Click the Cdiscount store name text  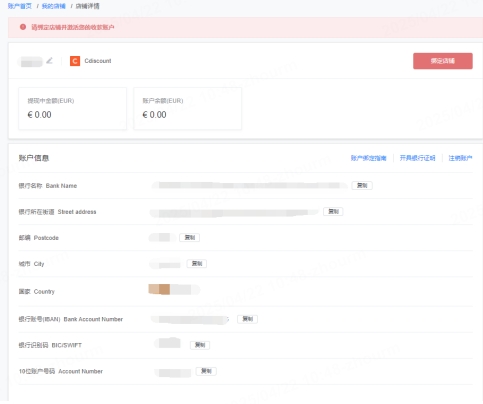point(98,61)
